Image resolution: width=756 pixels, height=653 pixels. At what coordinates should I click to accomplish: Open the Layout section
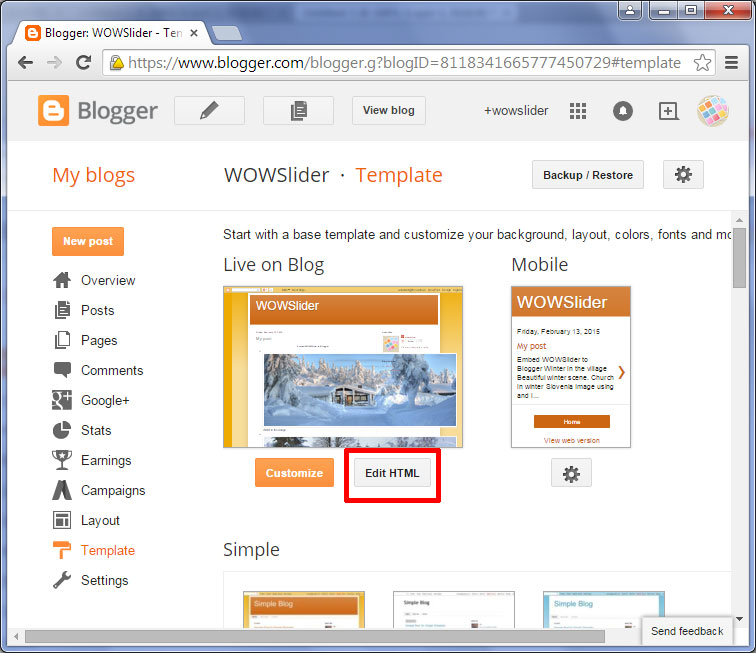(100, 520)
